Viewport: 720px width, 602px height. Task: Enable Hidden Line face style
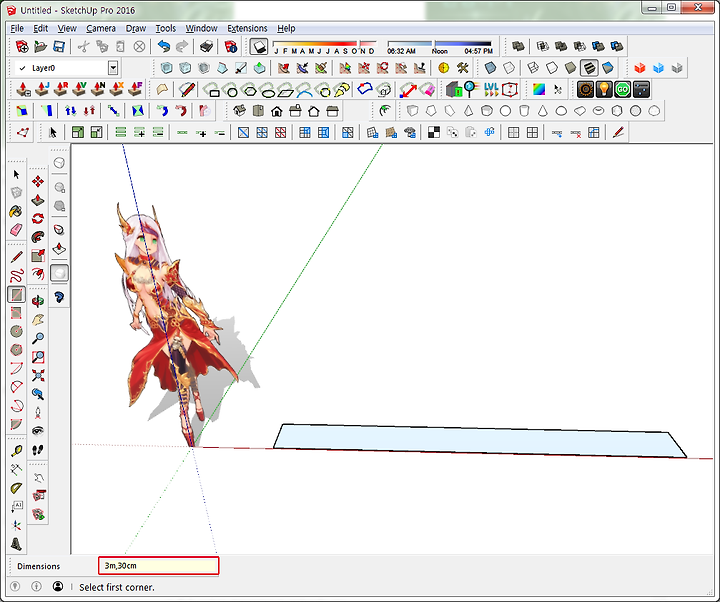pyautogui.click(x=551, y=68)
